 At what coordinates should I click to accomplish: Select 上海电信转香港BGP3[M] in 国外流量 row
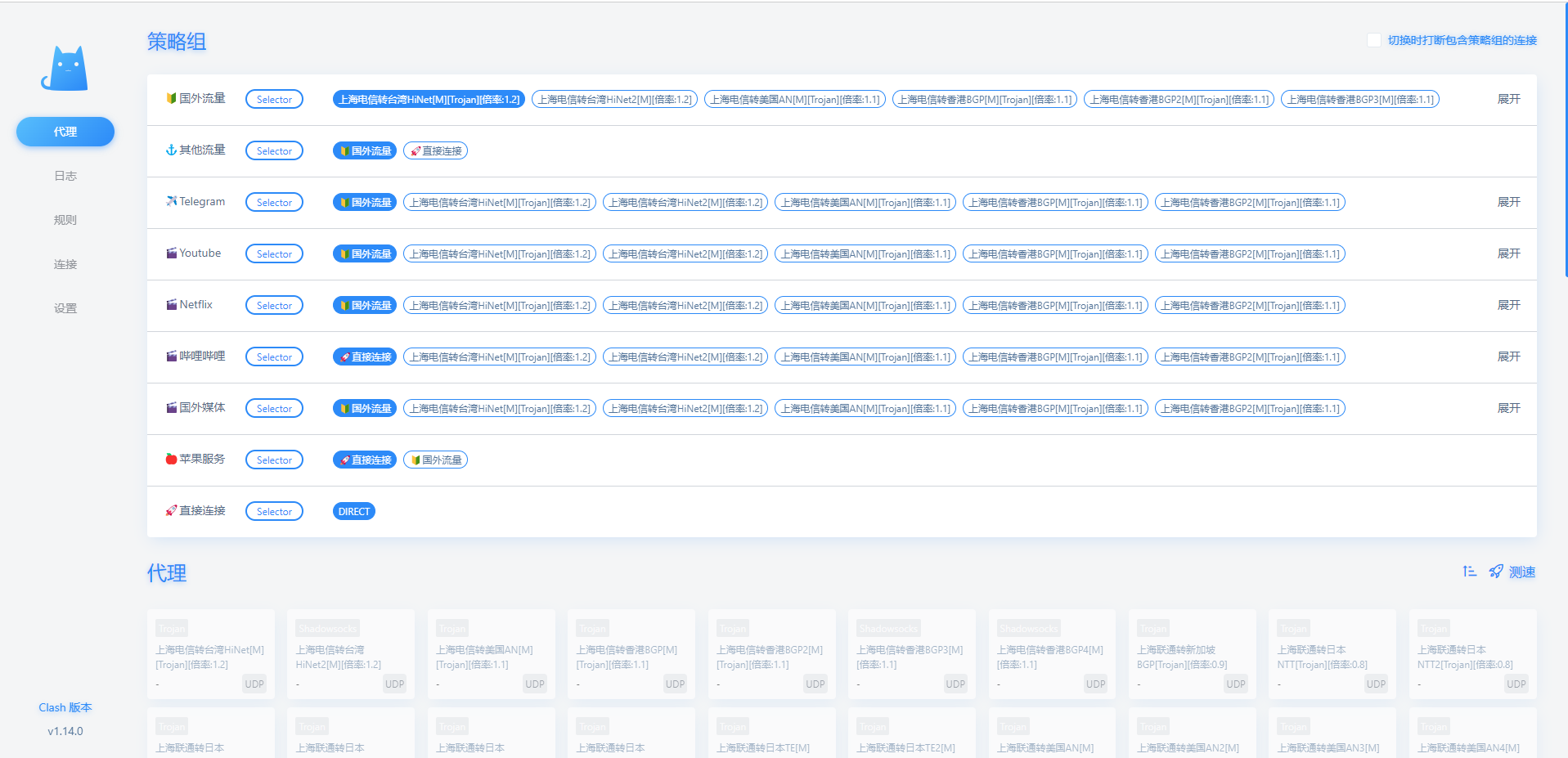point(1360,99)
